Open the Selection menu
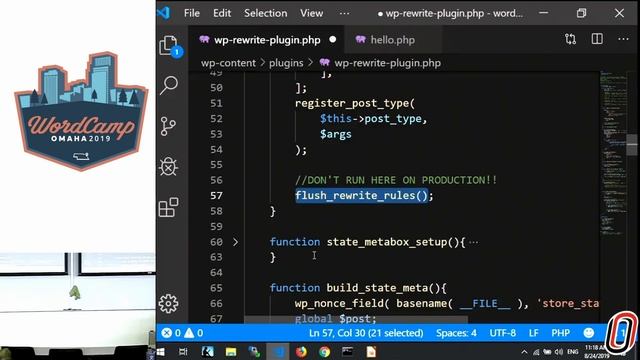Viewport: 640px width, 360px height. click(265, 13)
